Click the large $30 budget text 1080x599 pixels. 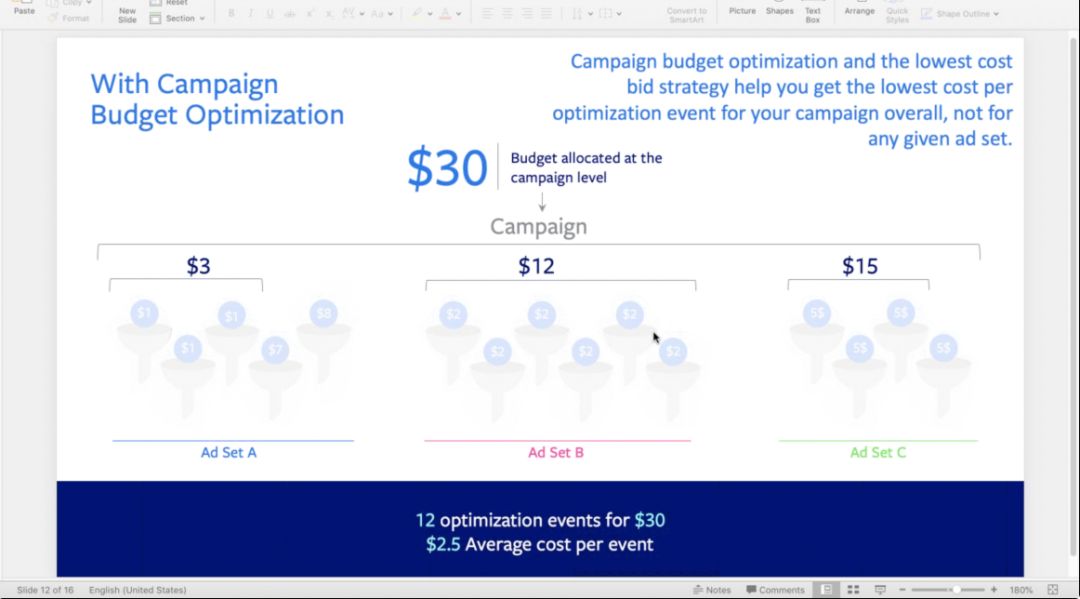click(x=447, y=167)
